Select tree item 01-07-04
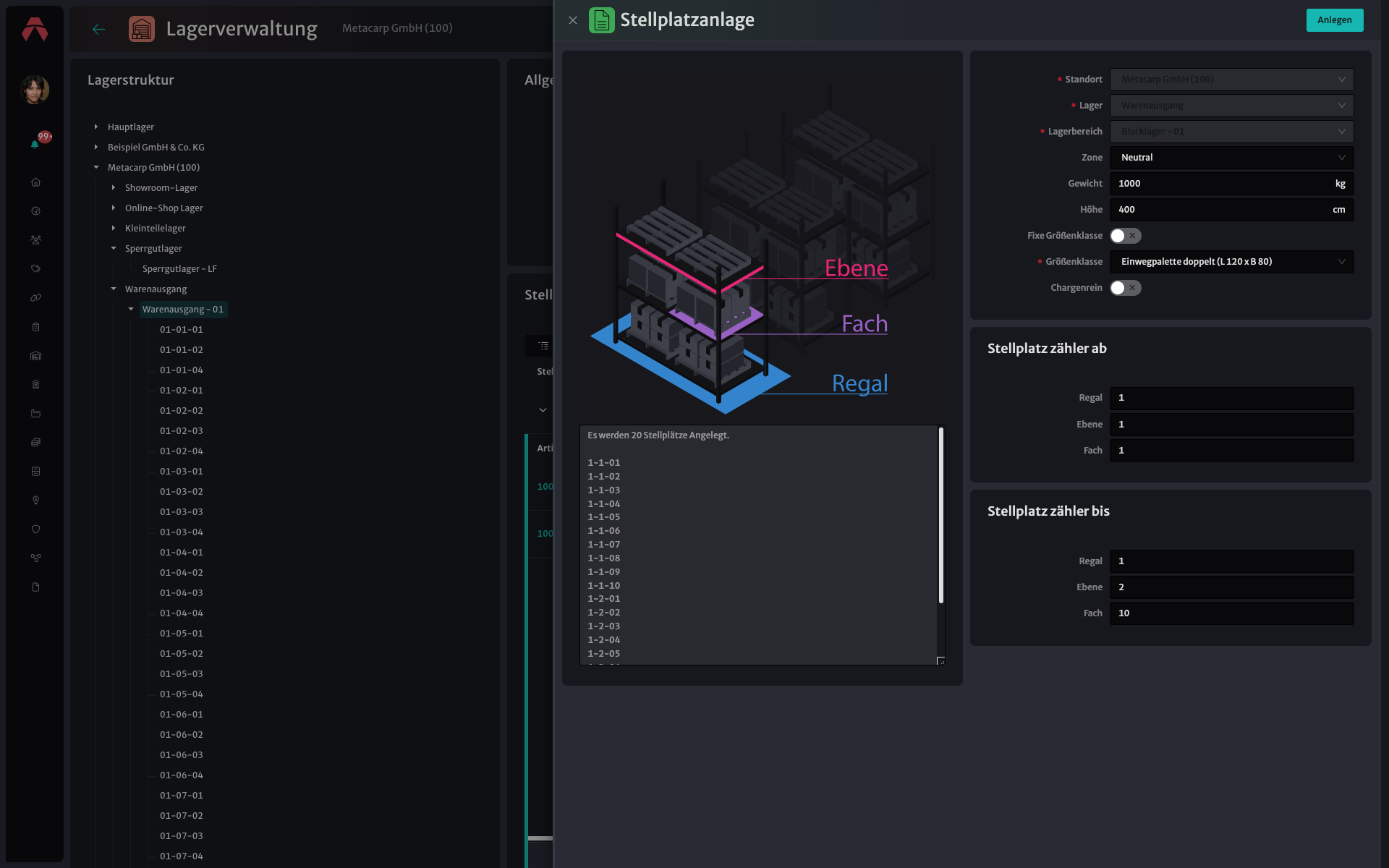Image resolution: width=1389 pixels, height=868 pixels. tap(182, 856)
